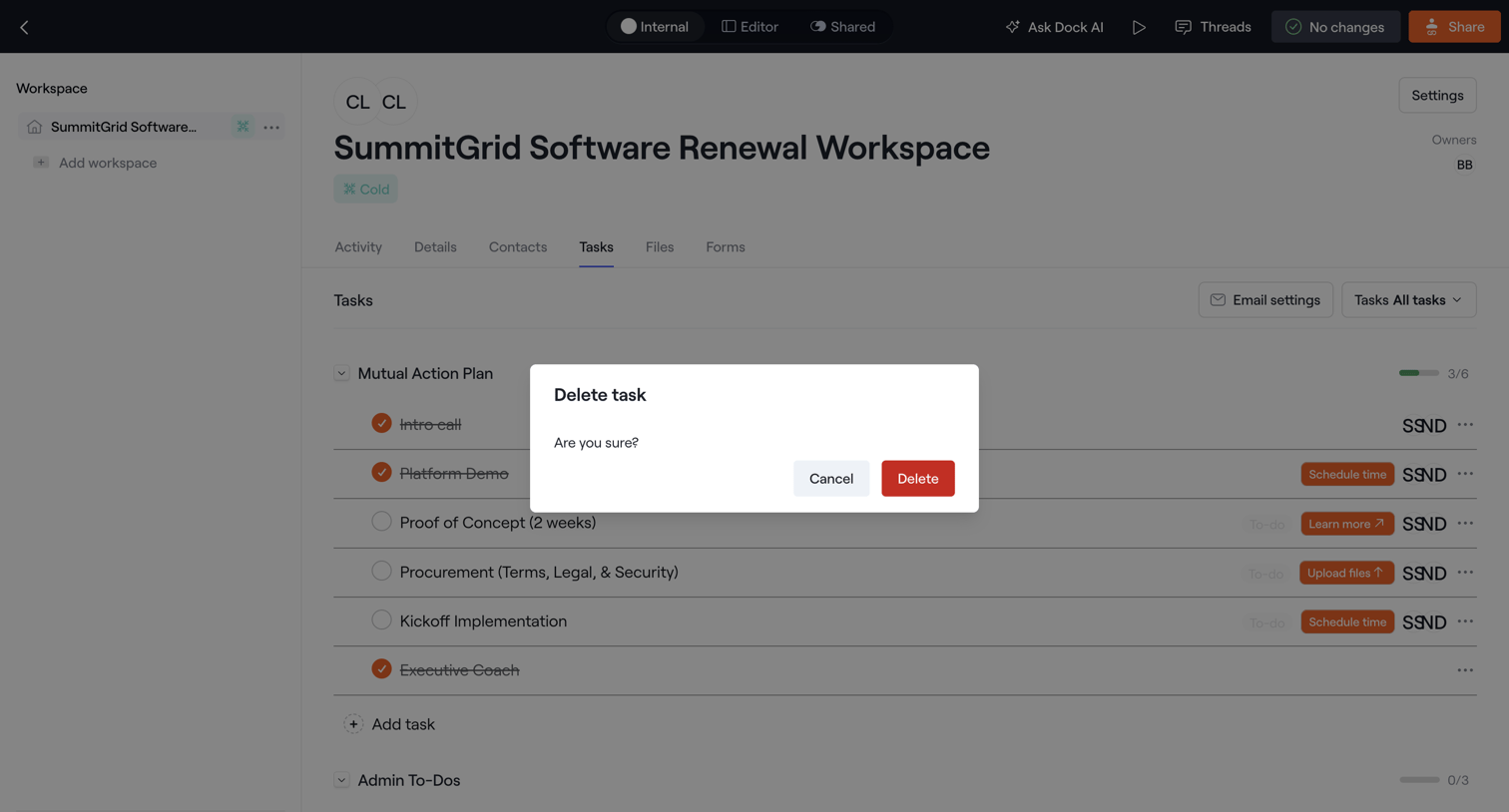Uncheck the Platform Demo task
Viewport: 1509px width, 812px height.
[381, 472]
